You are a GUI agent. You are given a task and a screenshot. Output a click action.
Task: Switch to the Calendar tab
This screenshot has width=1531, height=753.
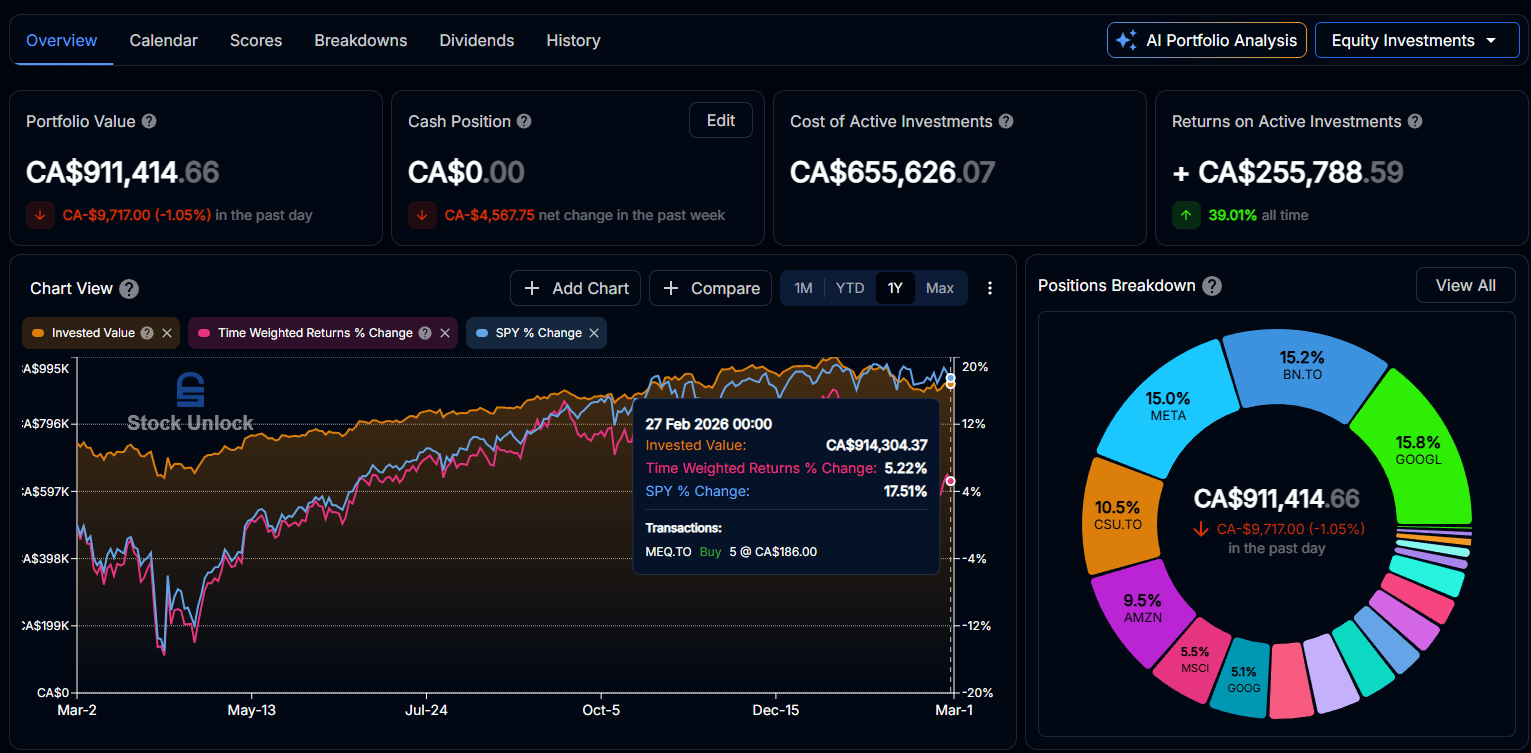tap(164, 41)
